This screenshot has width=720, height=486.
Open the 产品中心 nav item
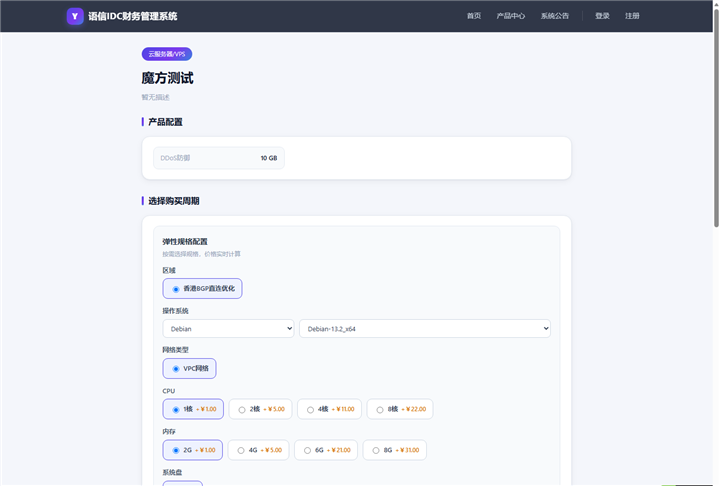[511, 16]
